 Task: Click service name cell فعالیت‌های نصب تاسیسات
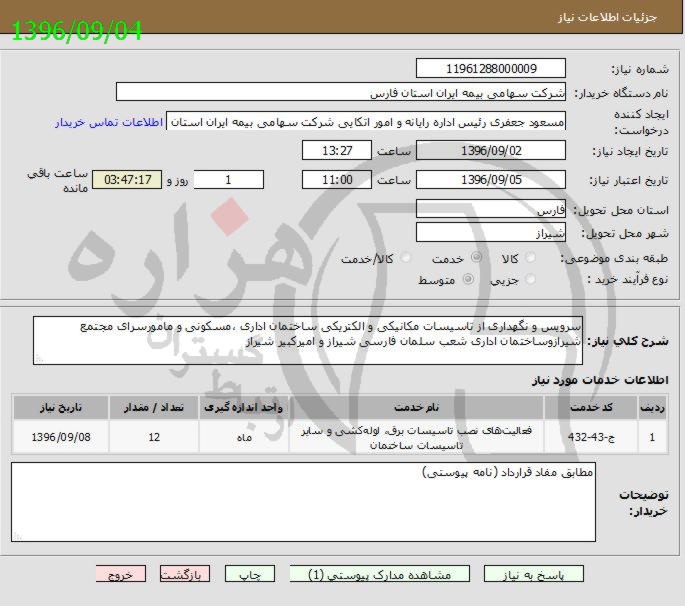[416, 437]
